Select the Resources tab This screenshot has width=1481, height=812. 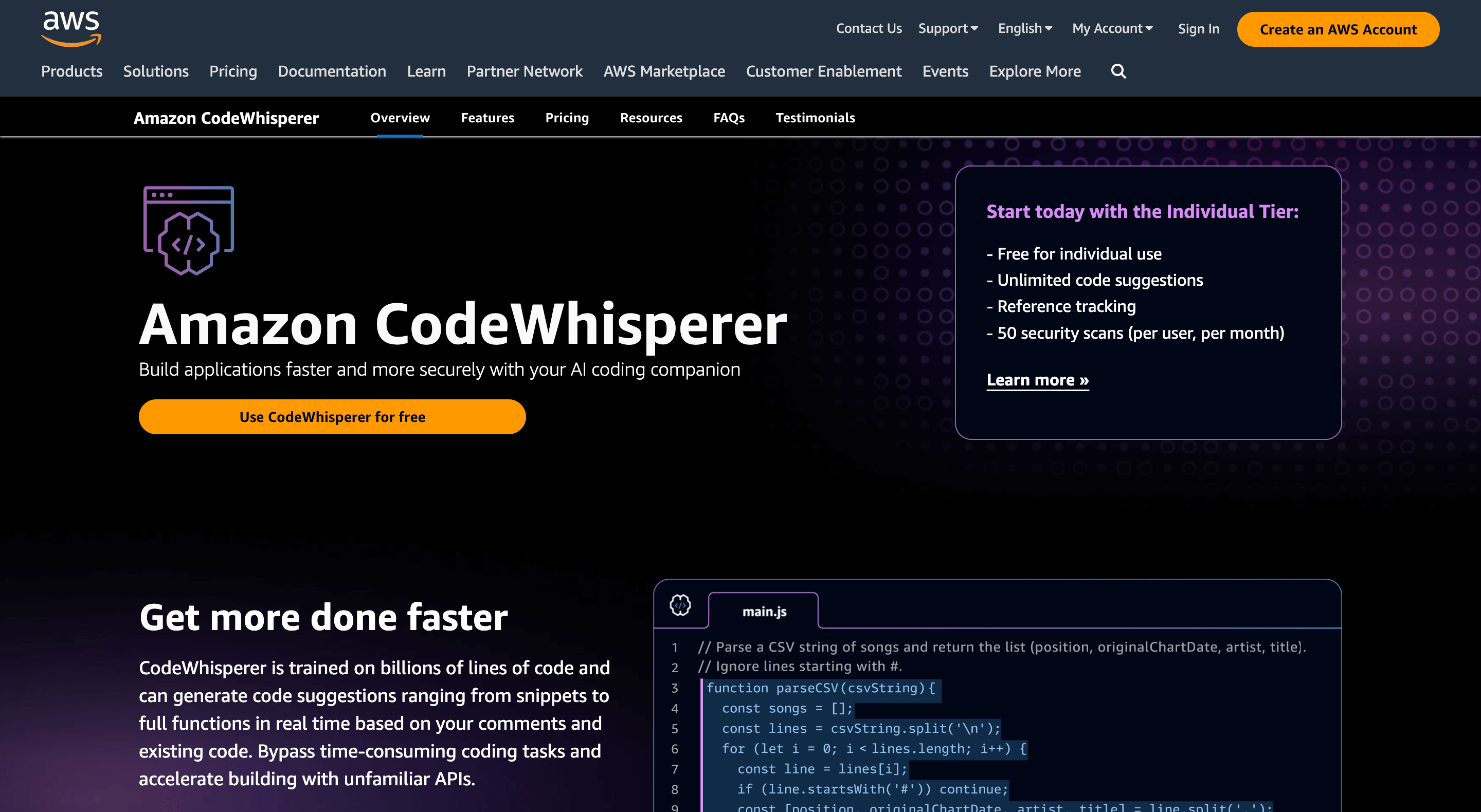click(651, 118)
